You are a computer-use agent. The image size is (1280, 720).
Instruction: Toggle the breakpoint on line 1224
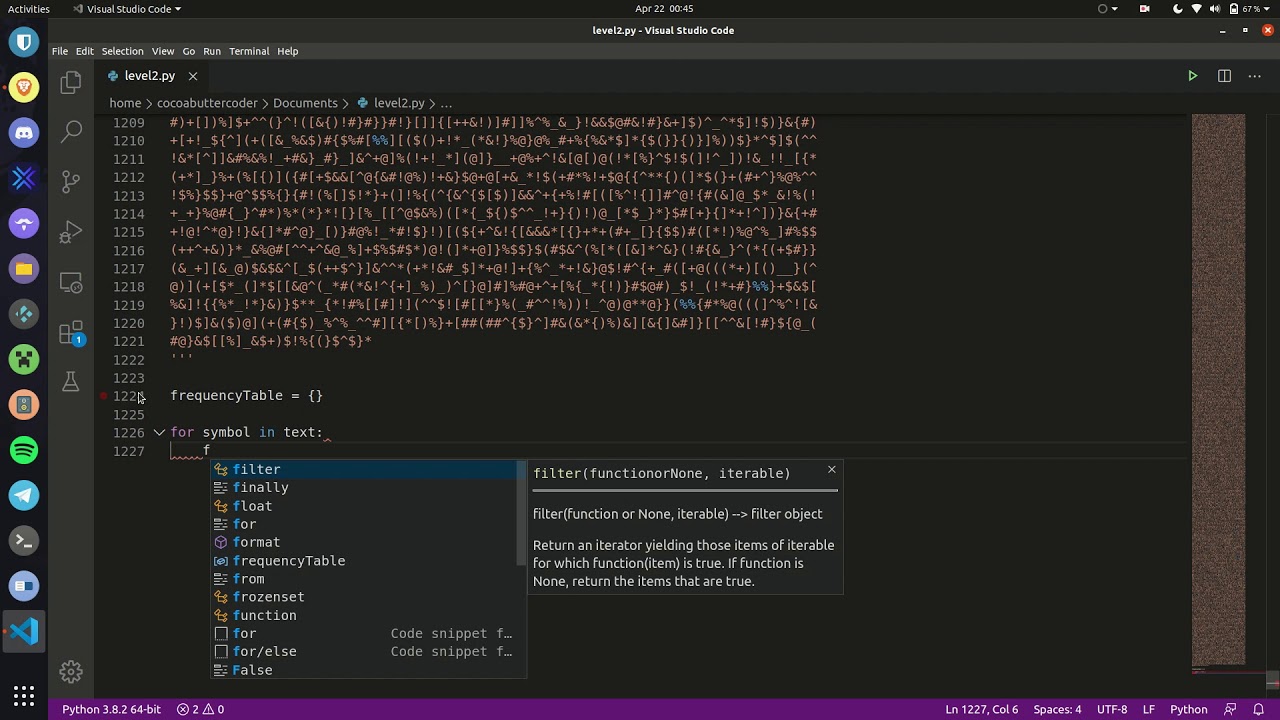point(104,396)
